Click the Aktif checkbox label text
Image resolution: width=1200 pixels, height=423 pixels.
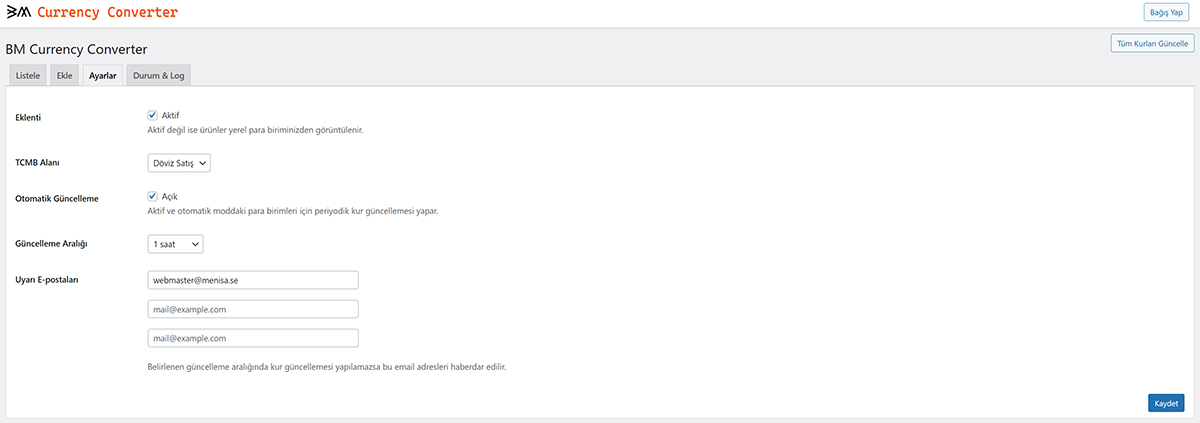[x=171, y=115]
